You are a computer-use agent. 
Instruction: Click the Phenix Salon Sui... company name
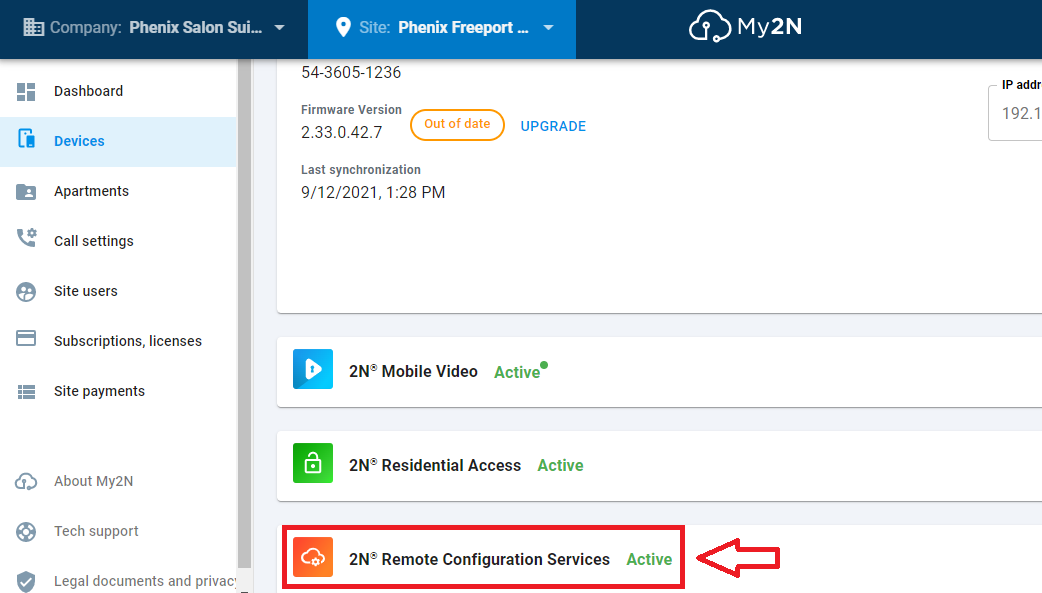tap(195, 27)
